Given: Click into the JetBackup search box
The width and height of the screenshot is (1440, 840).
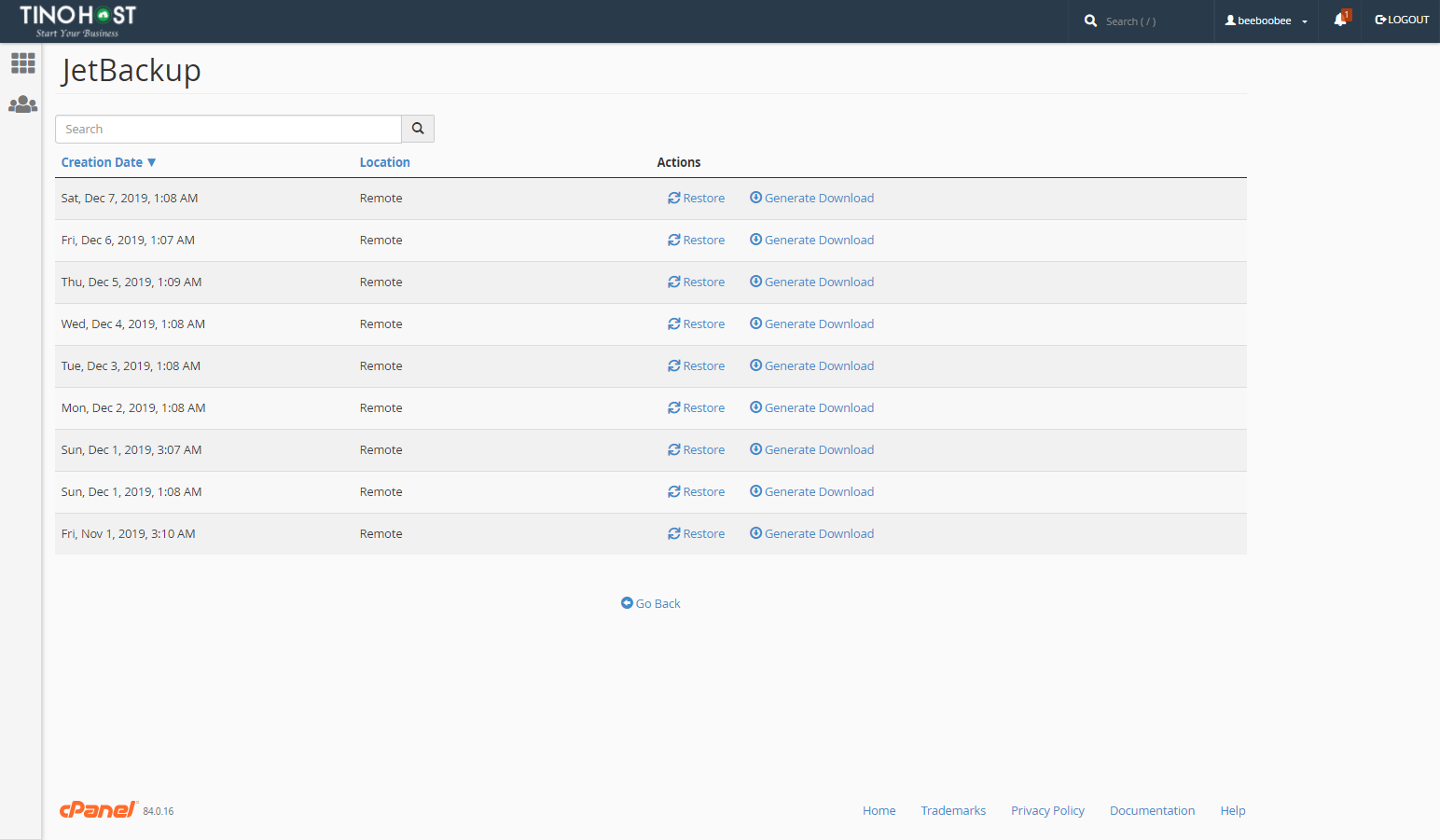Looking at the screenshot, I should pos(228,129).
